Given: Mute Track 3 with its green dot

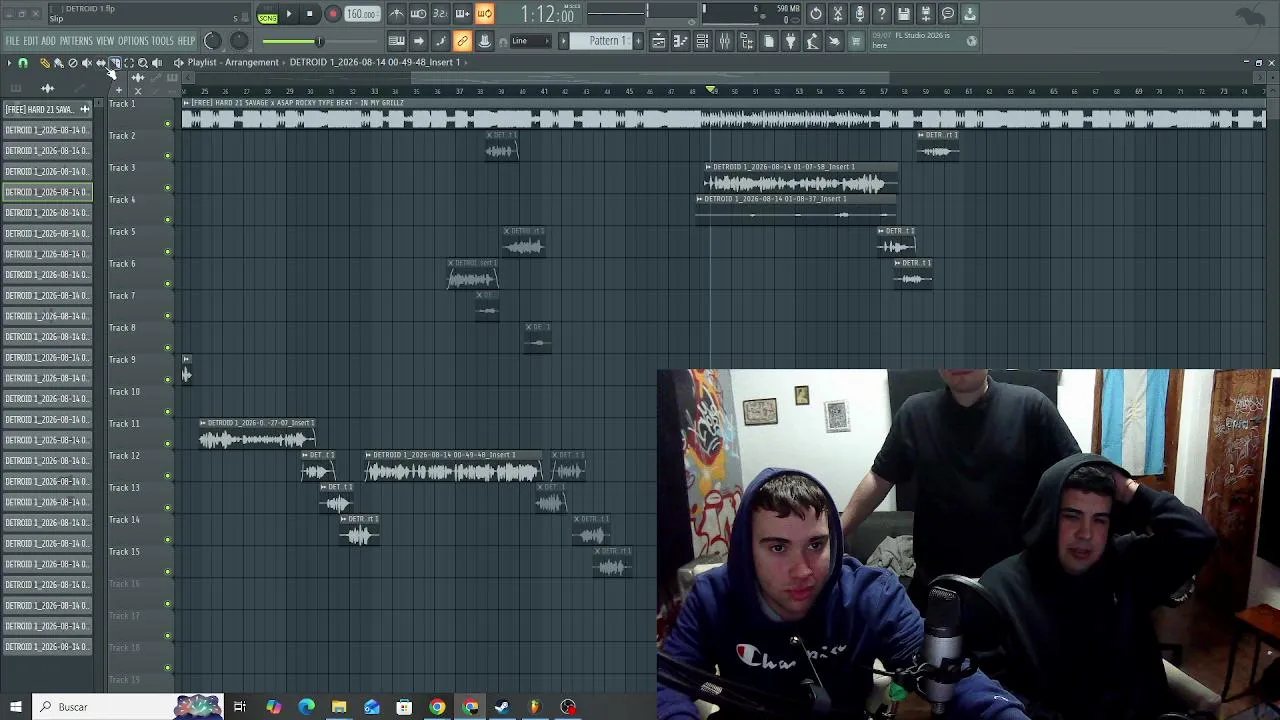Looking at the screenshot, I should [x=168, y=187].
